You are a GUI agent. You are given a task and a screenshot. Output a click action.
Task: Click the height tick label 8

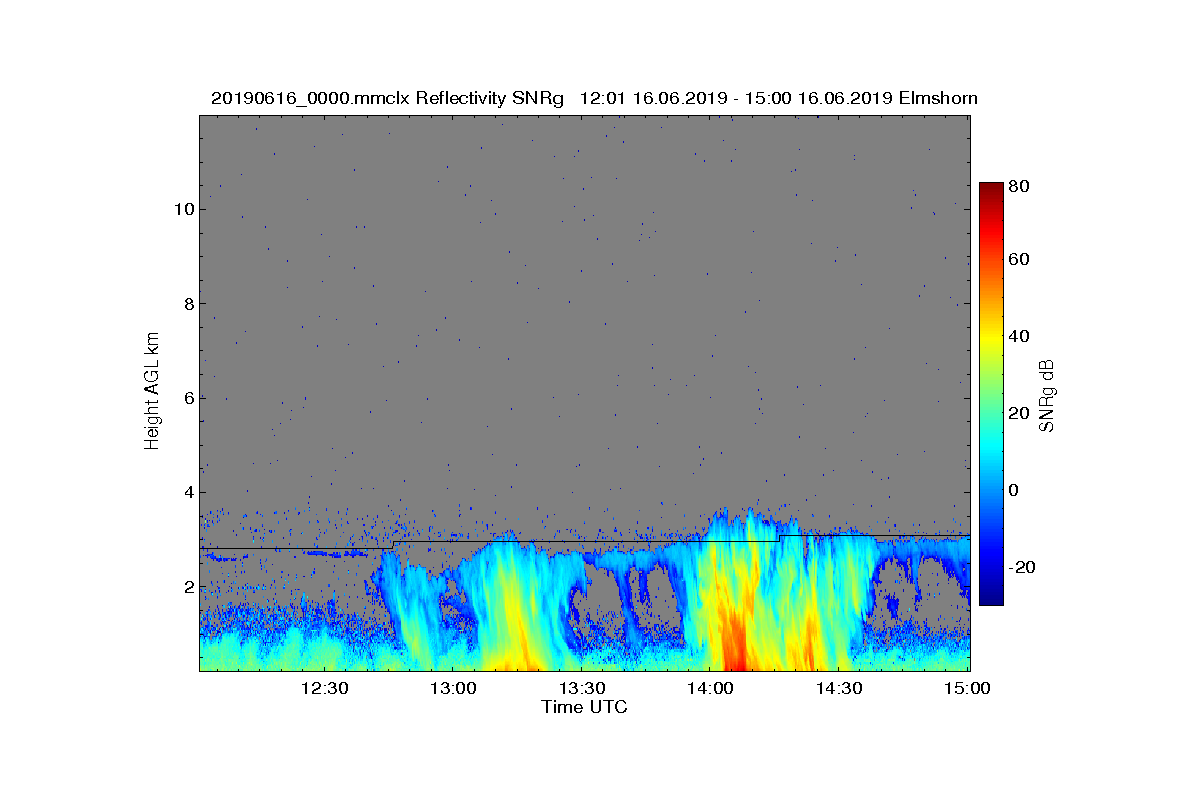coord(187,303)
